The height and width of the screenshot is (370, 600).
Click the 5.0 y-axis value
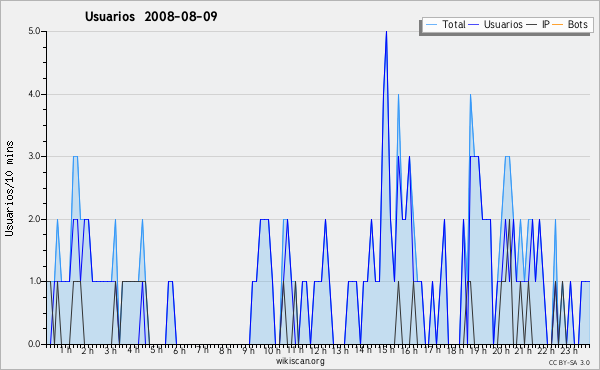point(34,31)
